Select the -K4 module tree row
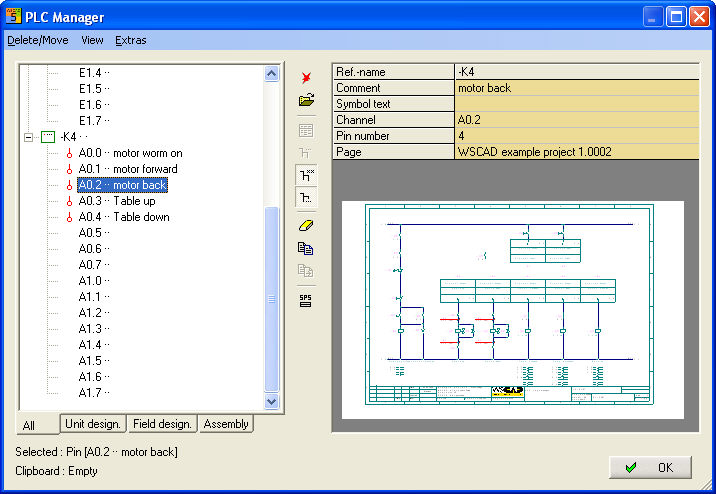 pyautogui.click(x=74, y=137)
